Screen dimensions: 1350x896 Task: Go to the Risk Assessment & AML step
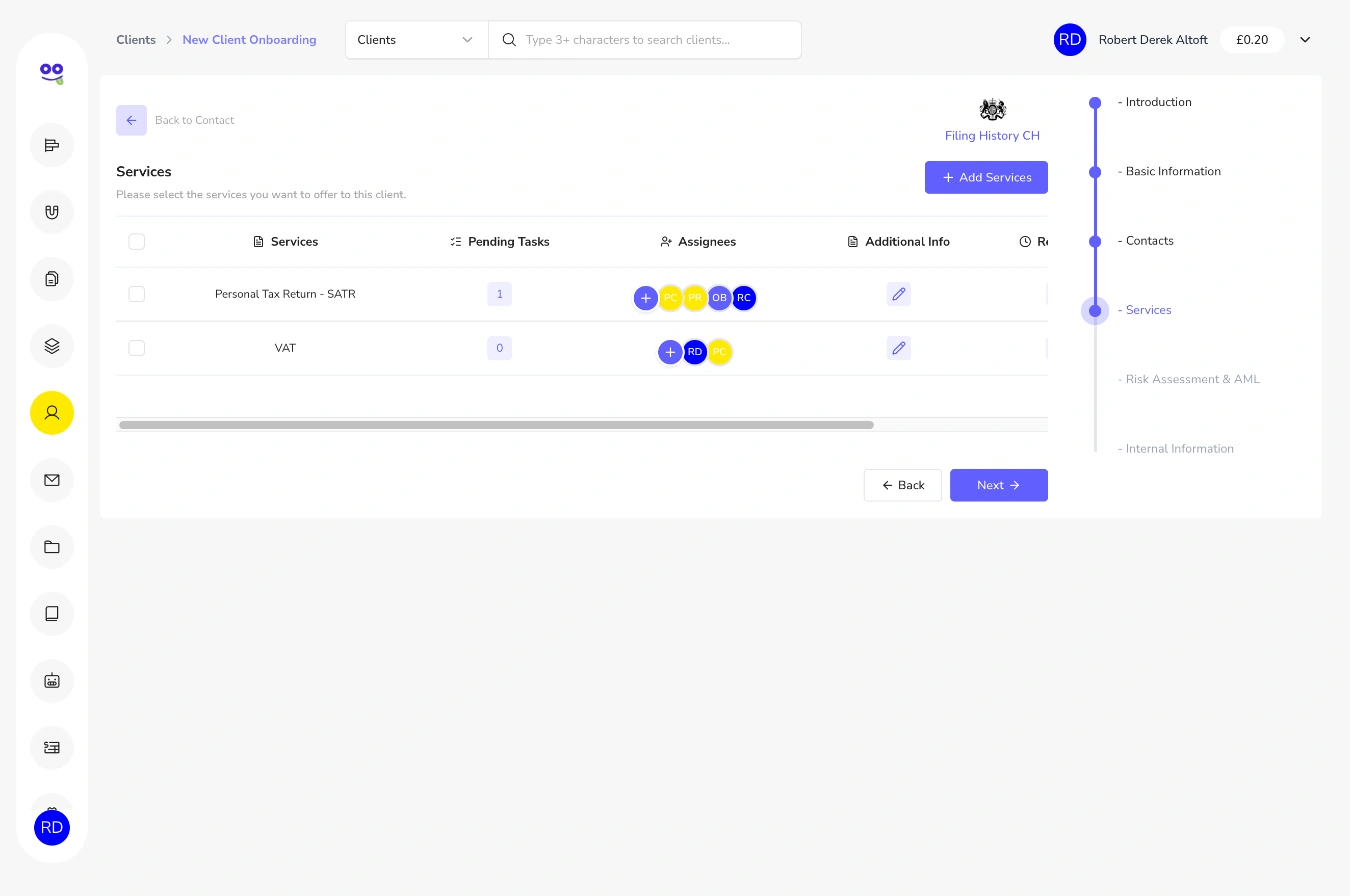click(1189, 379)
